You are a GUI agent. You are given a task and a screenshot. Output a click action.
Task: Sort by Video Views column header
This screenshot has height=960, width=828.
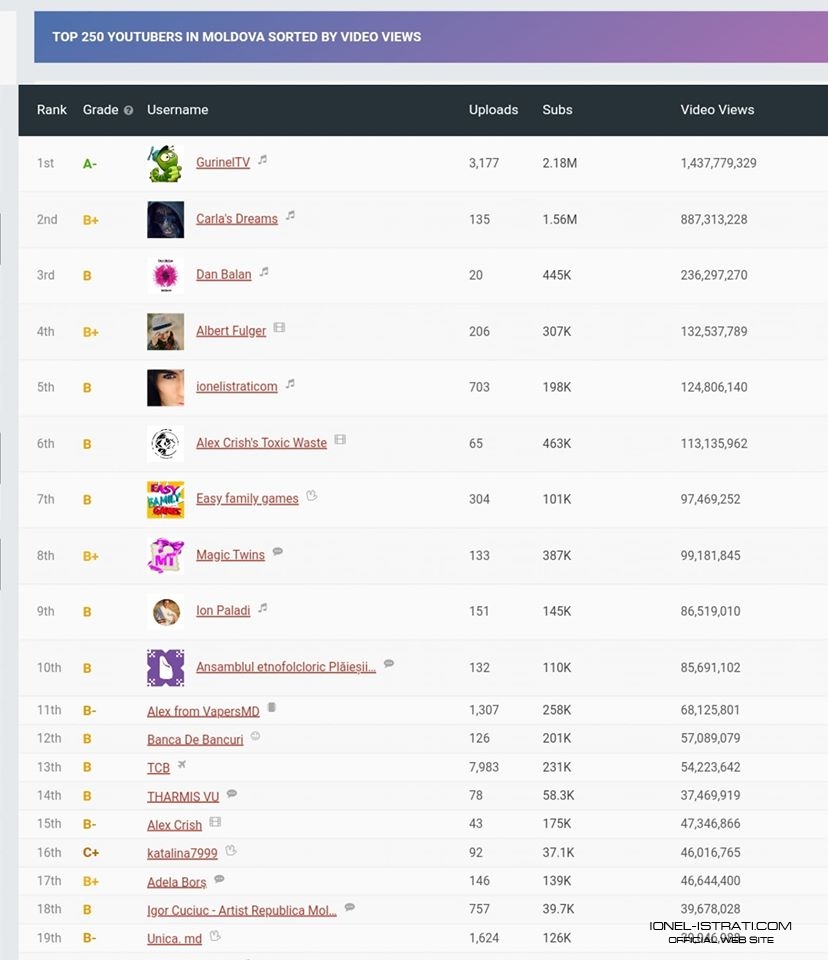[717, 110]
